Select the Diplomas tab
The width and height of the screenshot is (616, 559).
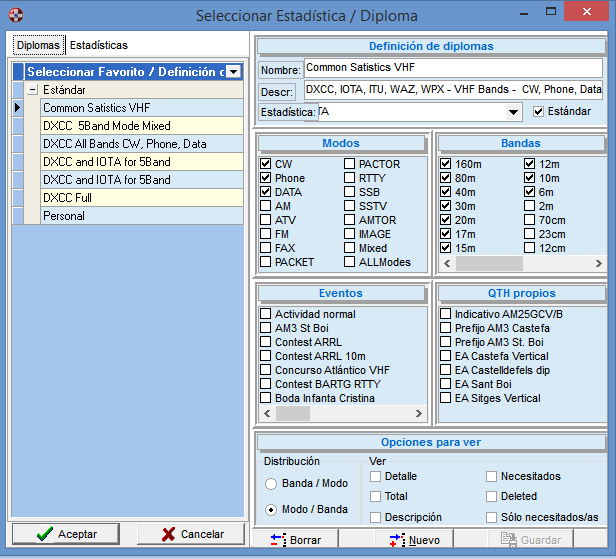38,45
